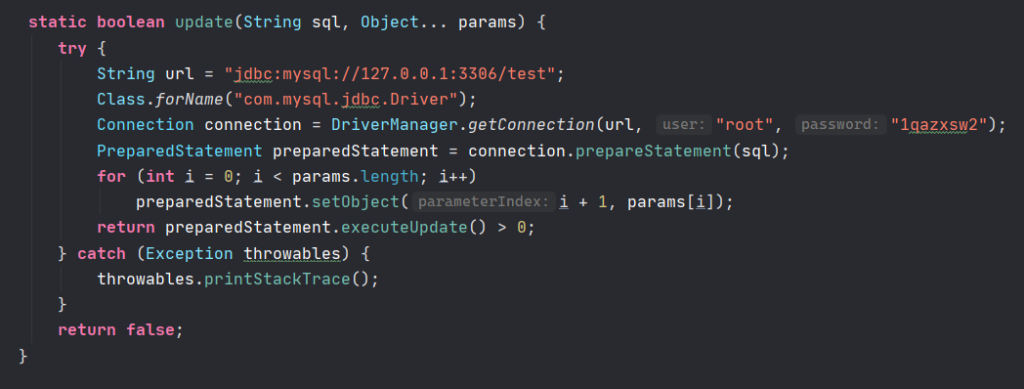Click the PreparedStatement type declaration
This screenshot has height=389, width=1024.
point(180,151)
